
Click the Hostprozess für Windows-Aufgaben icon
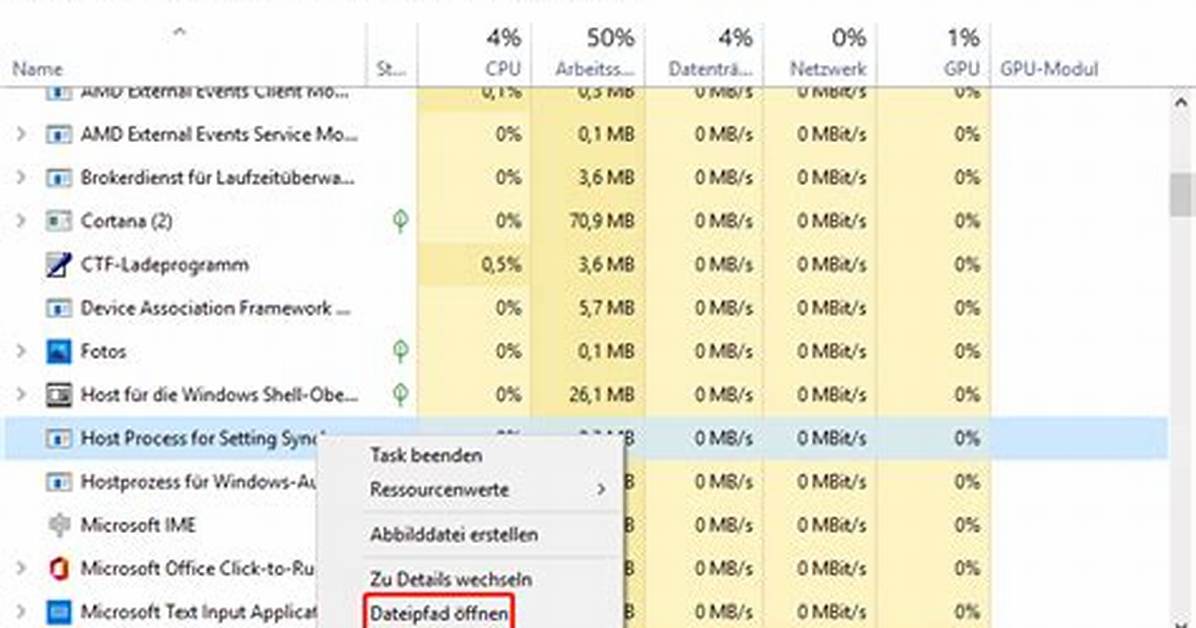(59, 482)
